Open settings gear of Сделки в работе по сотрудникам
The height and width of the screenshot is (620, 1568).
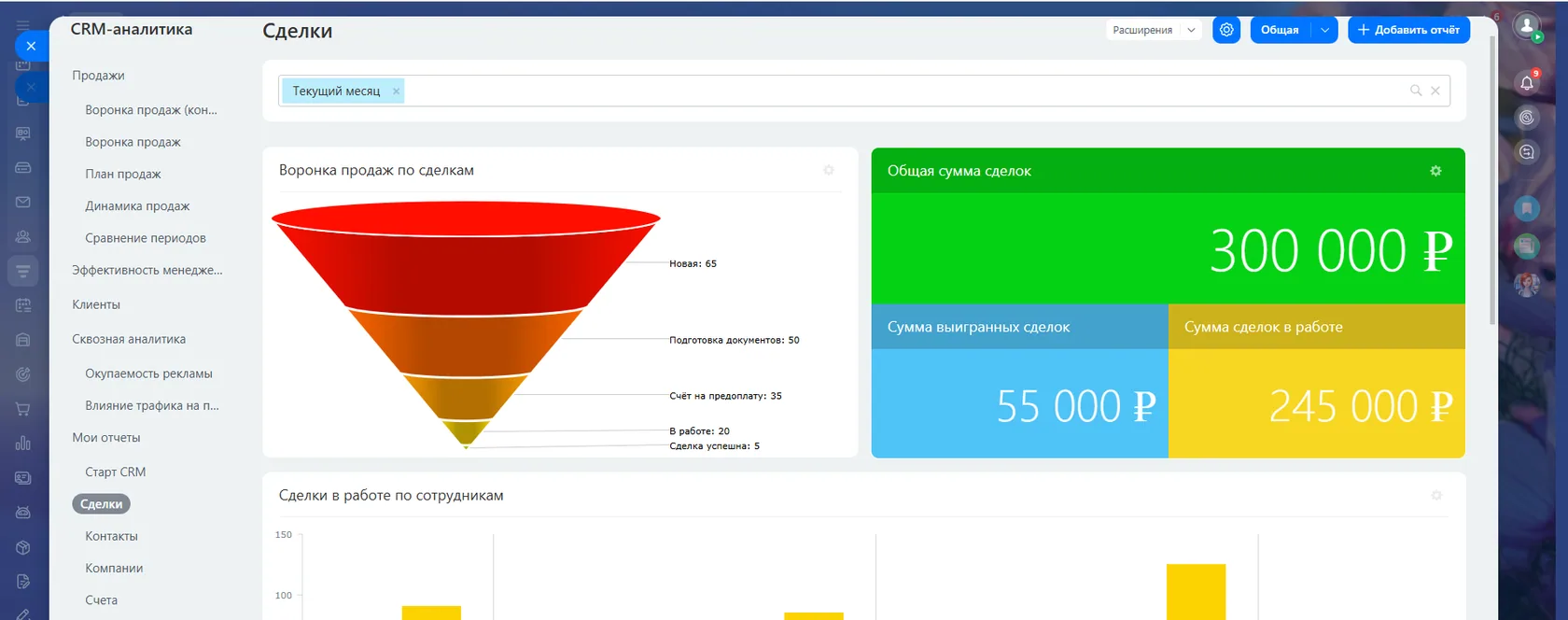point(1436,495)
